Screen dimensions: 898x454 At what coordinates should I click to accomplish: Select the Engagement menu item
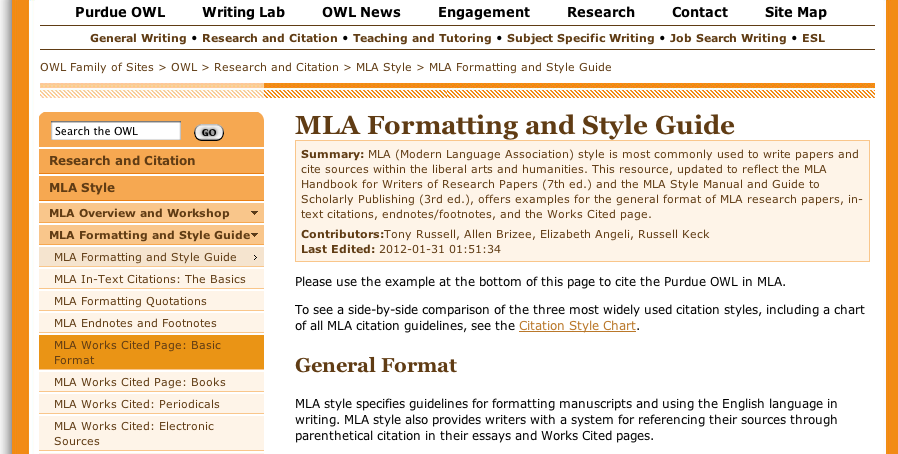(484, 12)
